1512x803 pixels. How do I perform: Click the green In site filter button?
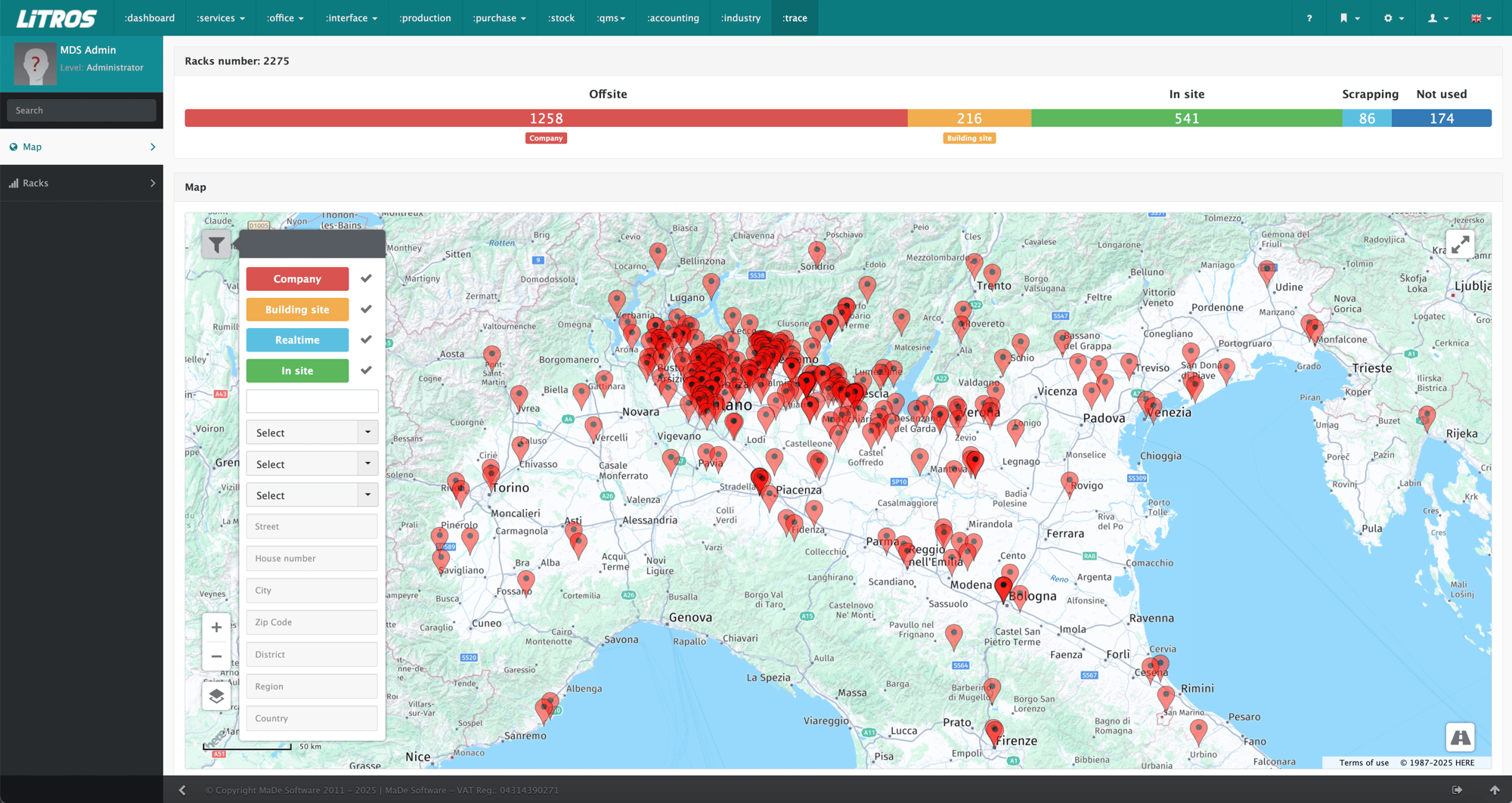click(297, 370)
